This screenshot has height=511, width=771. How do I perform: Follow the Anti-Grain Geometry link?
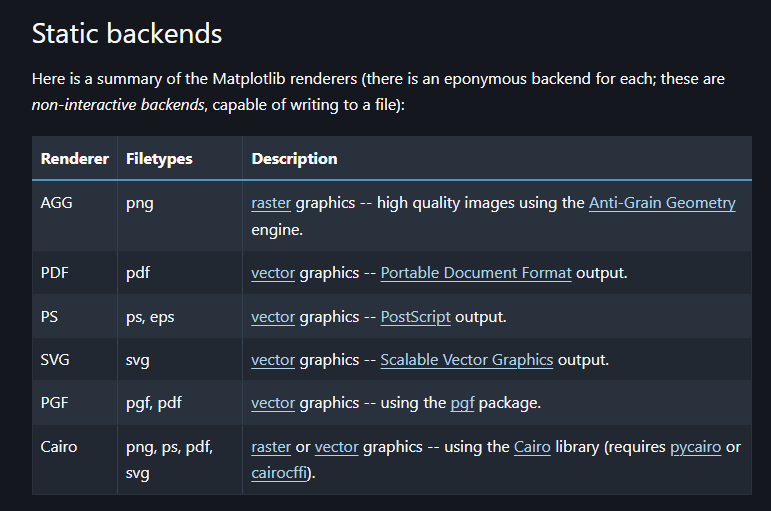[x=662, y=203]
